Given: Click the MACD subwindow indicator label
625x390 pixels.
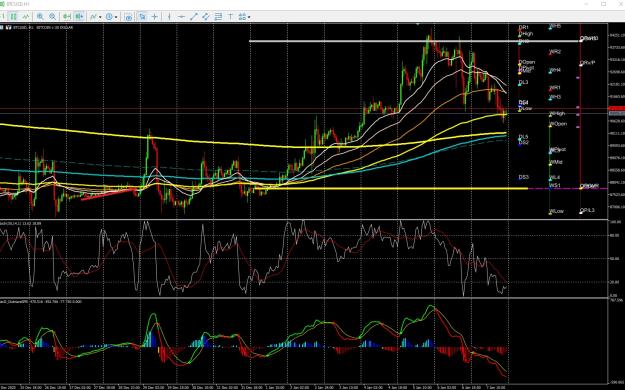Looking at the screenshot, I should tap(41, 302).
